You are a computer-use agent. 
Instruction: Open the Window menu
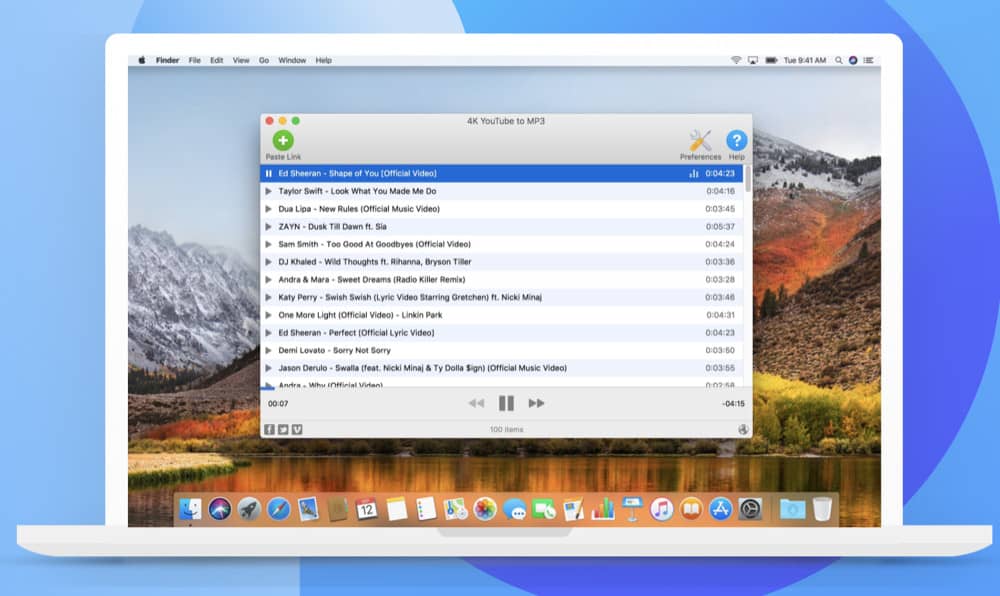291,59
